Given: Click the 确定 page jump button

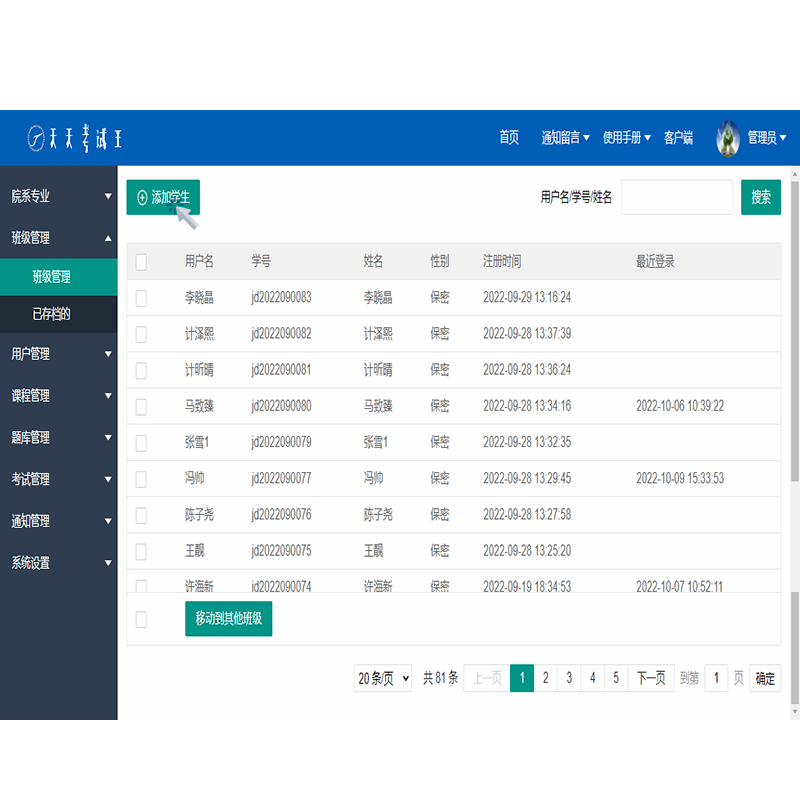Looking at the screenshot, I should pos(765,678).
